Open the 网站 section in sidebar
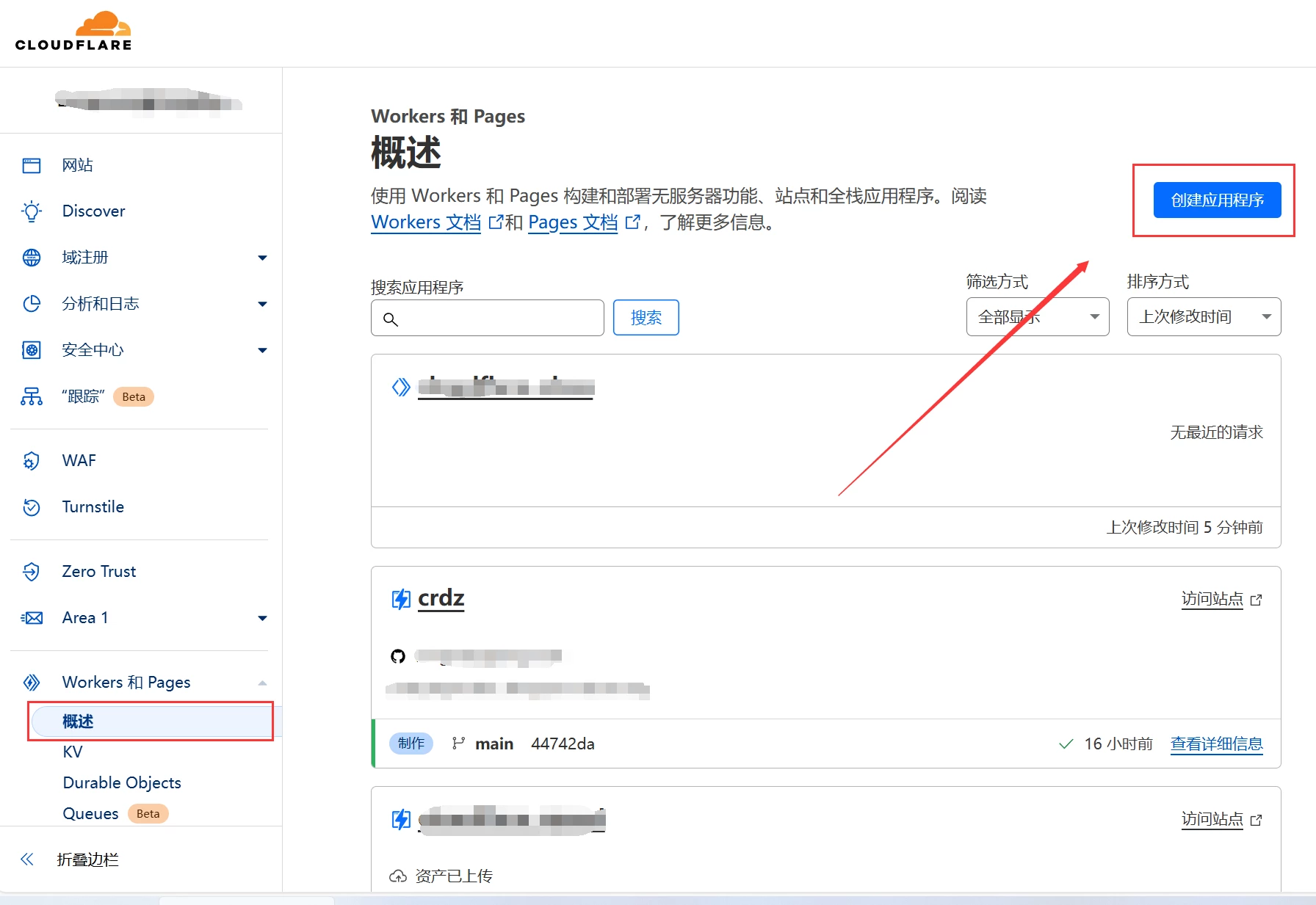1316x905 pixels. (77, 164)
